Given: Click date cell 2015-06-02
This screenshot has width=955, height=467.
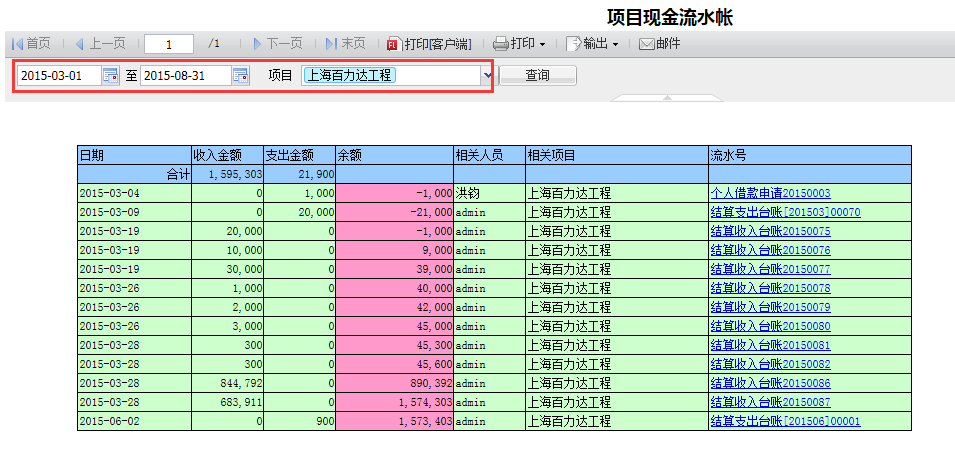Looking at the screenshot, I should point(135,421).
